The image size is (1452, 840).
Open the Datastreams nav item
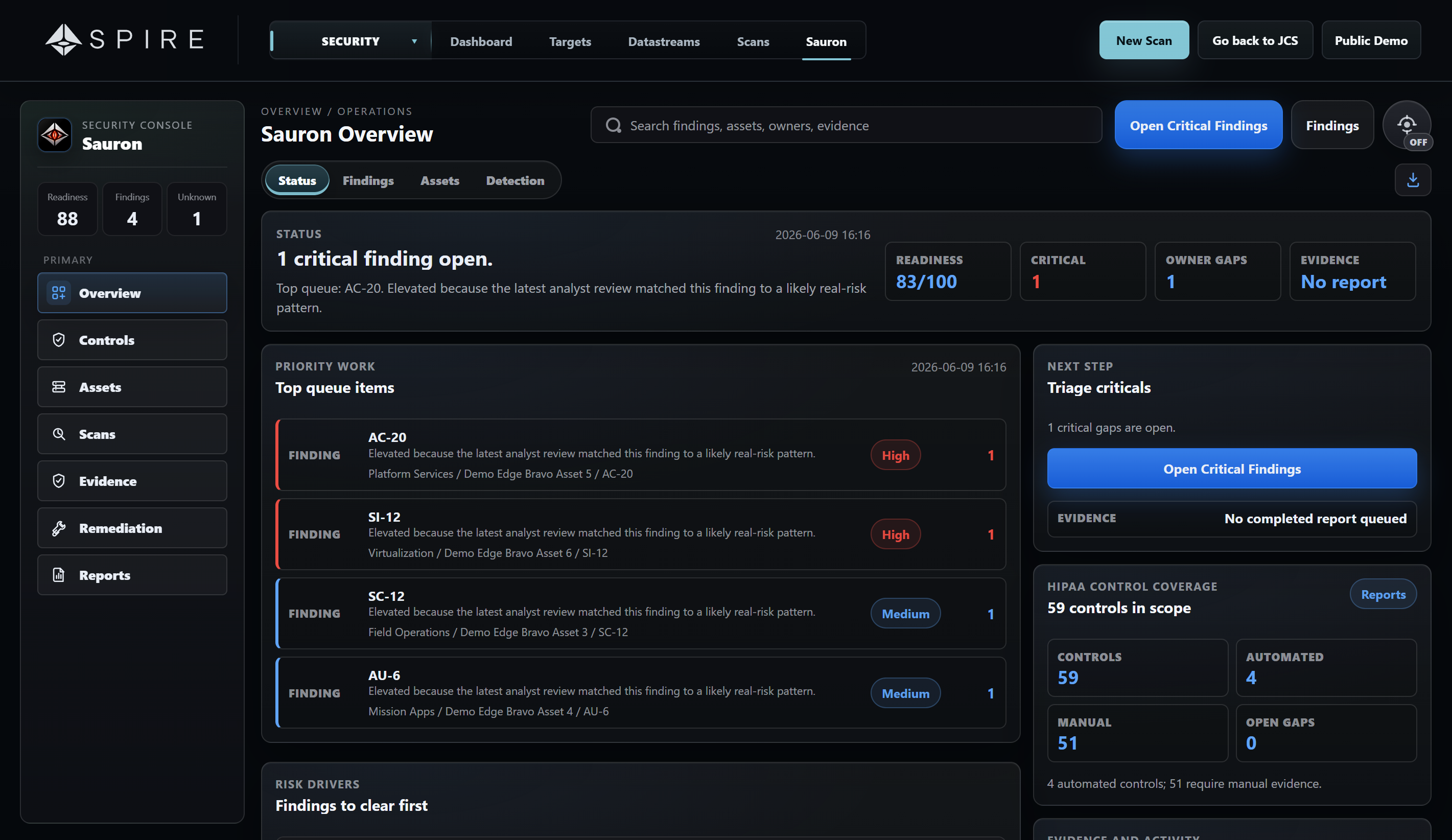[664, 41]
